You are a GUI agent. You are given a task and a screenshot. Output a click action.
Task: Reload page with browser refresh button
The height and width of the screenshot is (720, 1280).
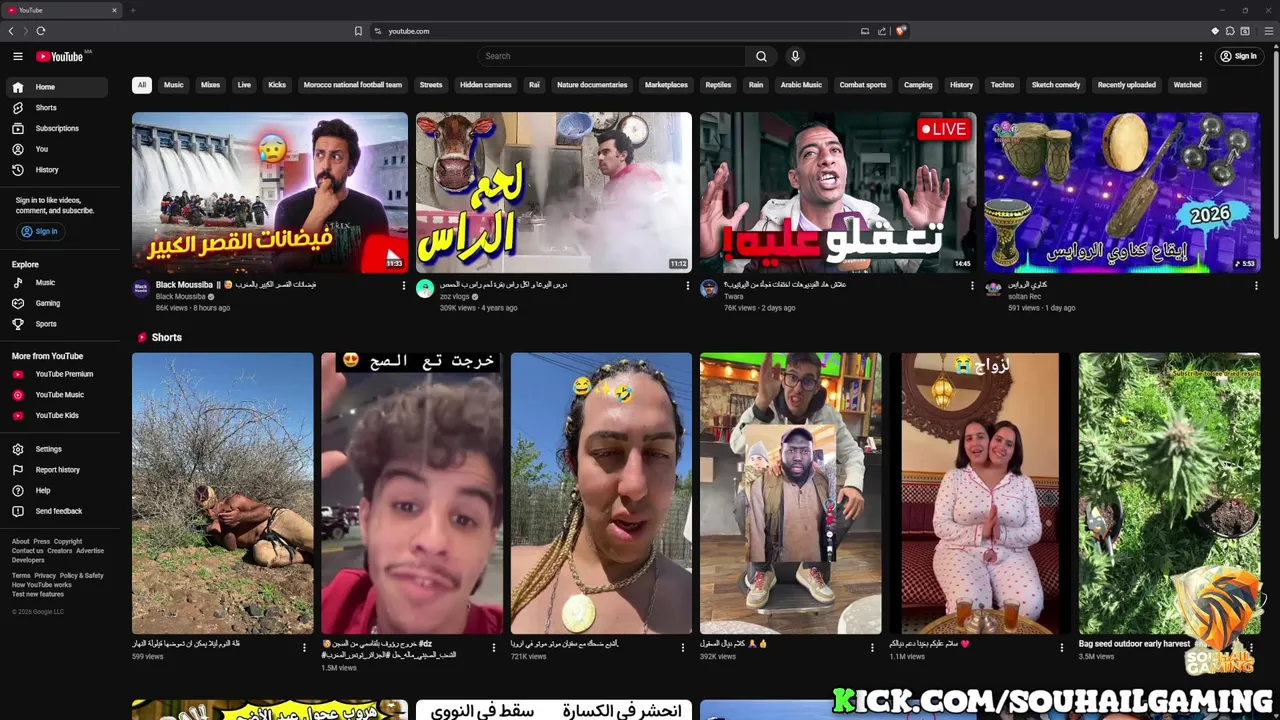41,31
